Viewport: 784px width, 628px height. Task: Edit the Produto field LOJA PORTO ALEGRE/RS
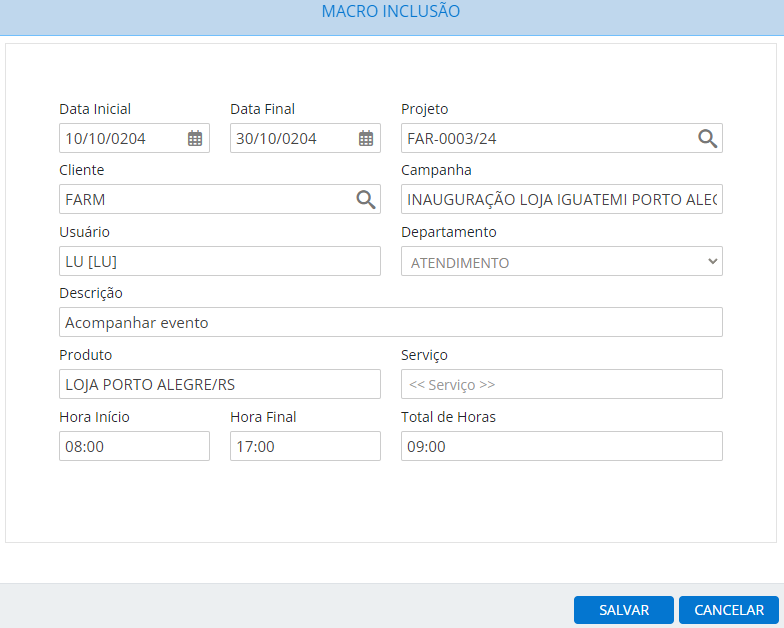pyautogui.click(x=220, y=384)
